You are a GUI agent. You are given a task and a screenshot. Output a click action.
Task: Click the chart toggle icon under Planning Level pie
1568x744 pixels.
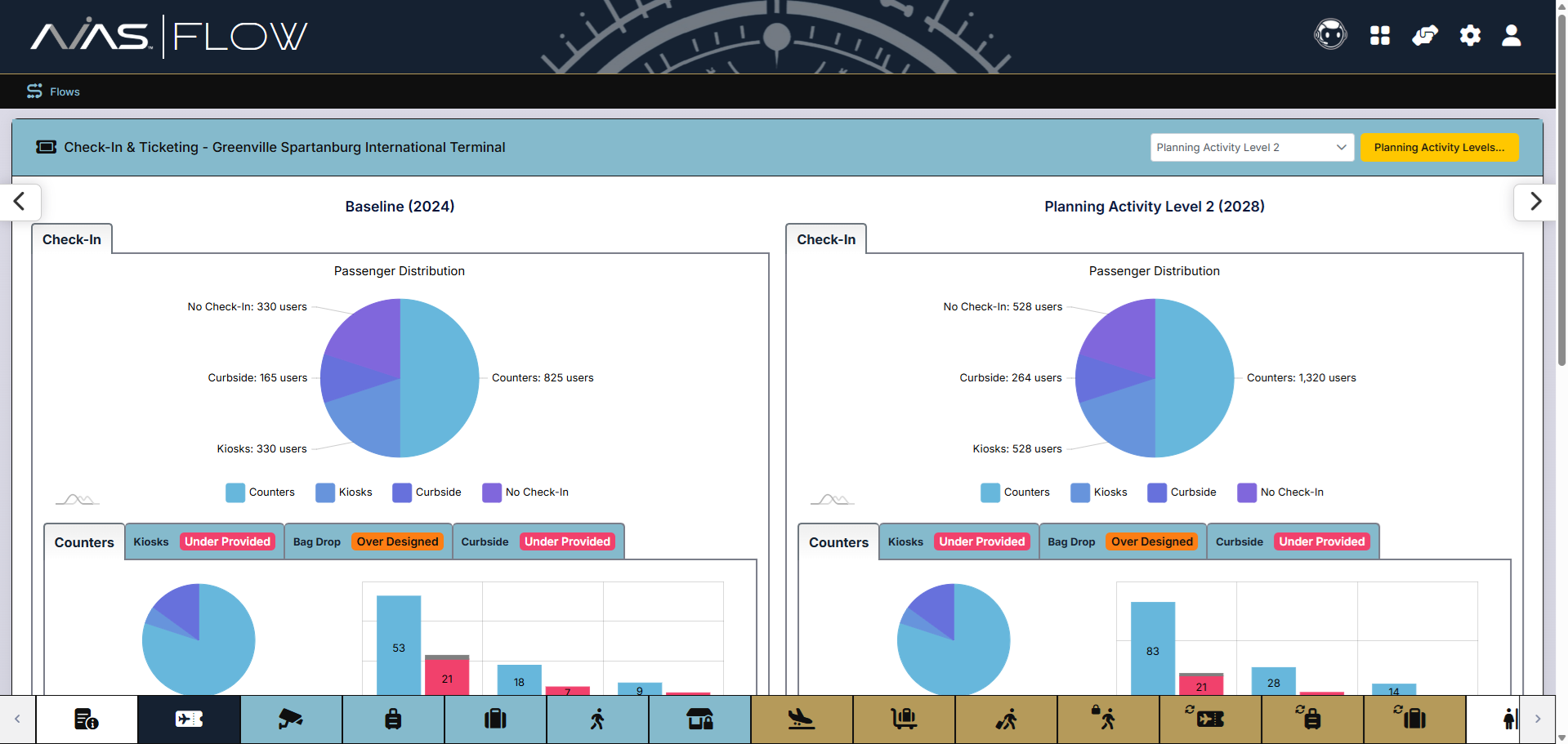click(x=832, y=498)
